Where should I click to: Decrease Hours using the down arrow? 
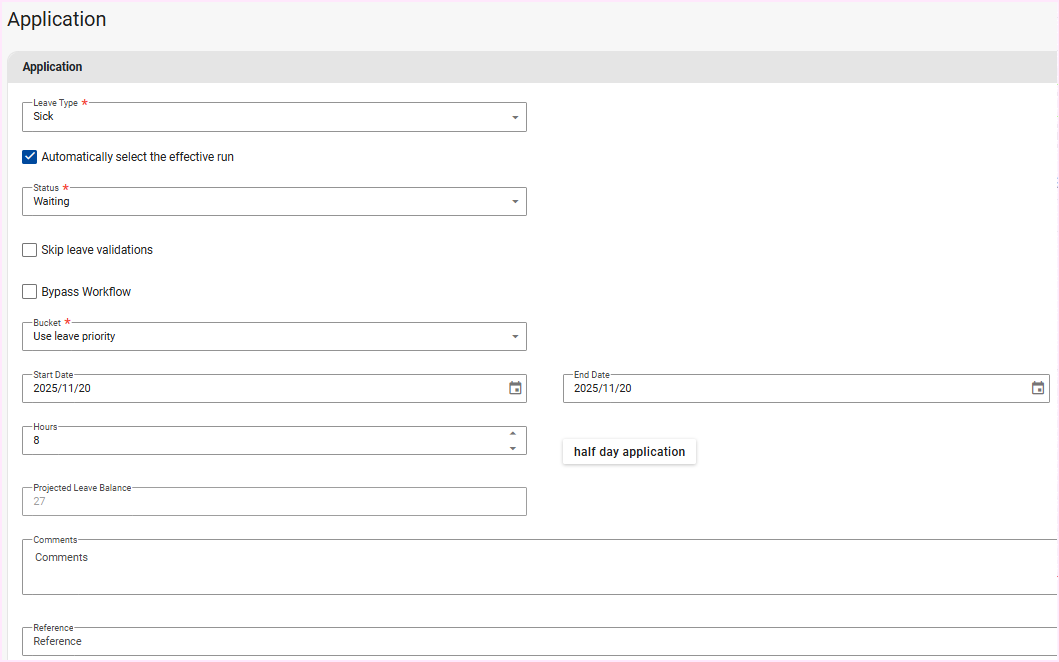click(513, 448)
